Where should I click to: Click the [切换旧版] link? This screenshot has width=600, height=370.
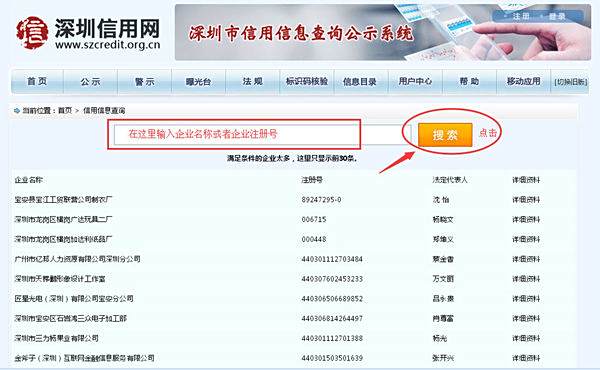571,82
